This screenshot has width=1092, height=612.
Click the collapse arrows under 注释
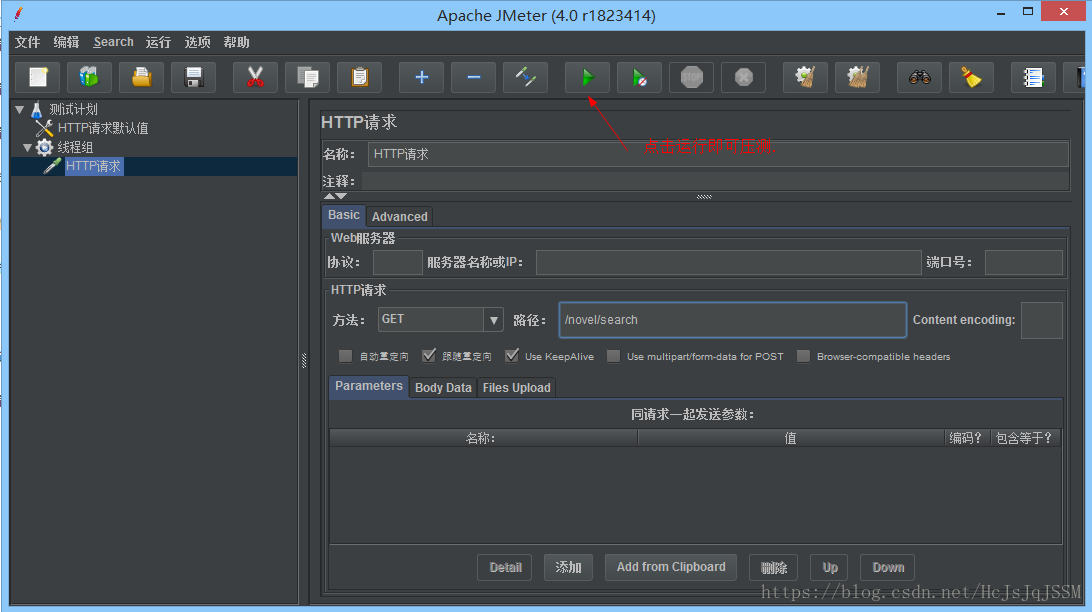335,196
